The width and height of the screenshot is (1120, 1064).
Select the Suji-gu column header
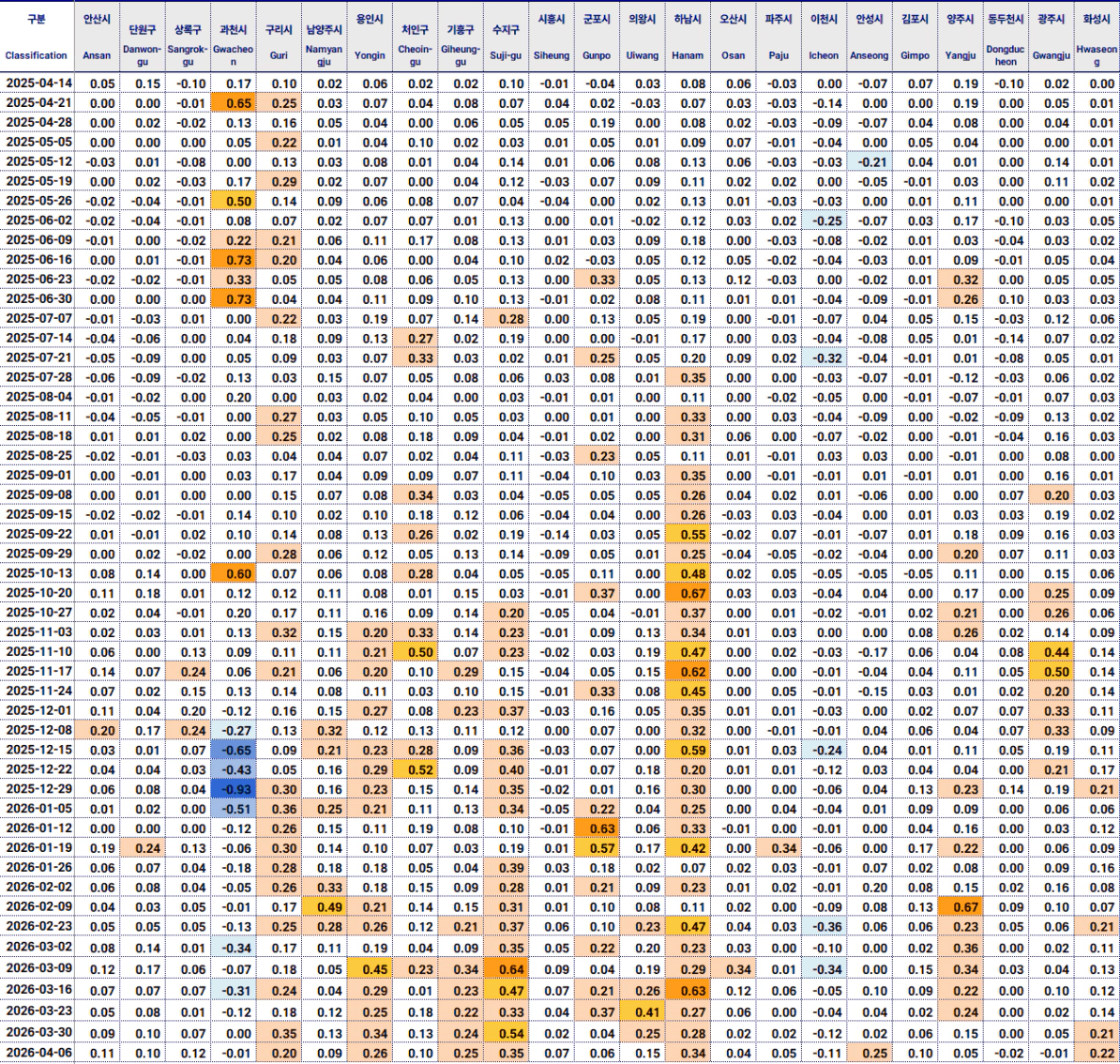pyautogui.click(x=506, y=37)
